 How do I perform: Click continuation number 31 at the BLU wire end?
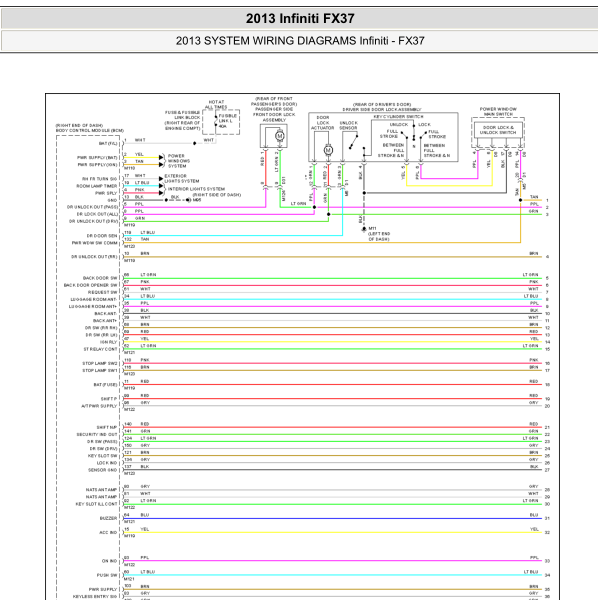(x=547, y=518)
